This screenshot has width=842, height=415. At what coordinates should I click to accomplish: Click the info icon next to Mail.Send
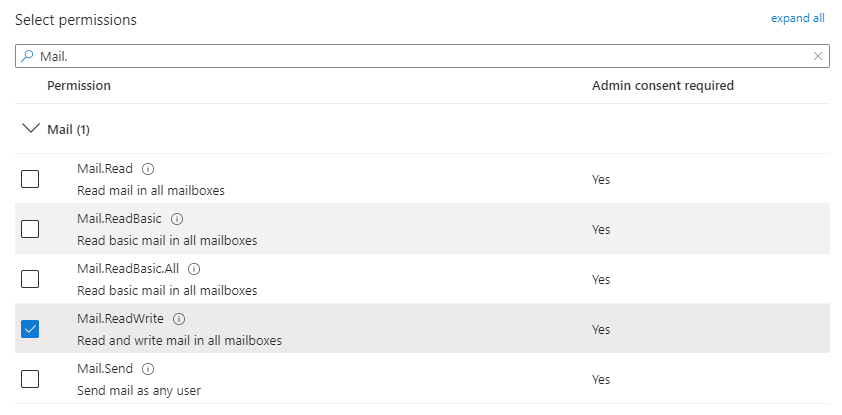click(148, 369)
